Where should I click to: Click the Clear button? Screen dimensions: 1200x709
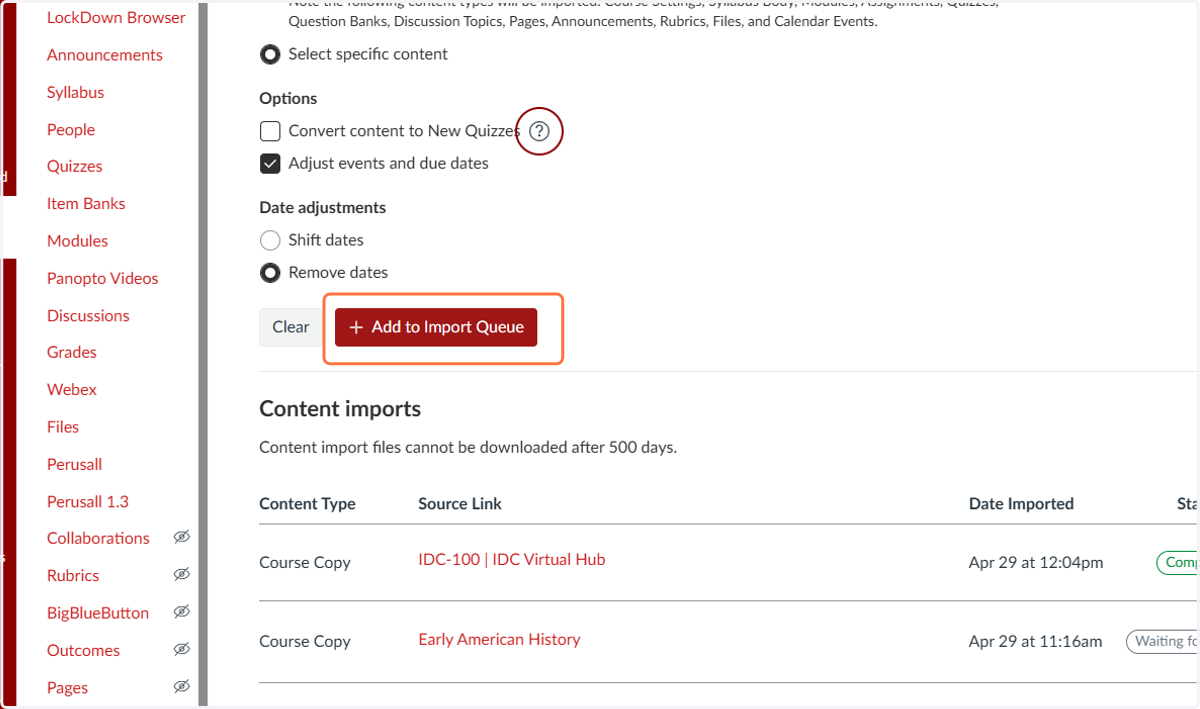point(291,327)
